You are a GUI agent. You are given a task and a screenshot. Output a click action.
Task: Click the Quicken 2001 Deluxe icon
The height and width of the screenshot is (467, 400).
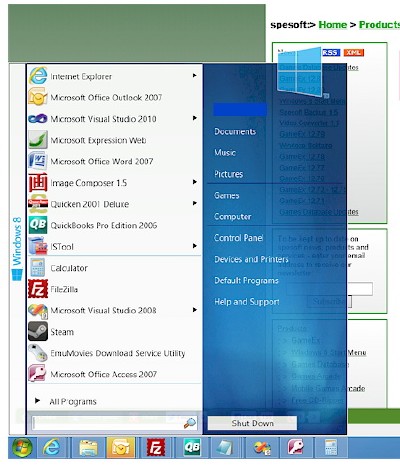[x=38, y=204]
